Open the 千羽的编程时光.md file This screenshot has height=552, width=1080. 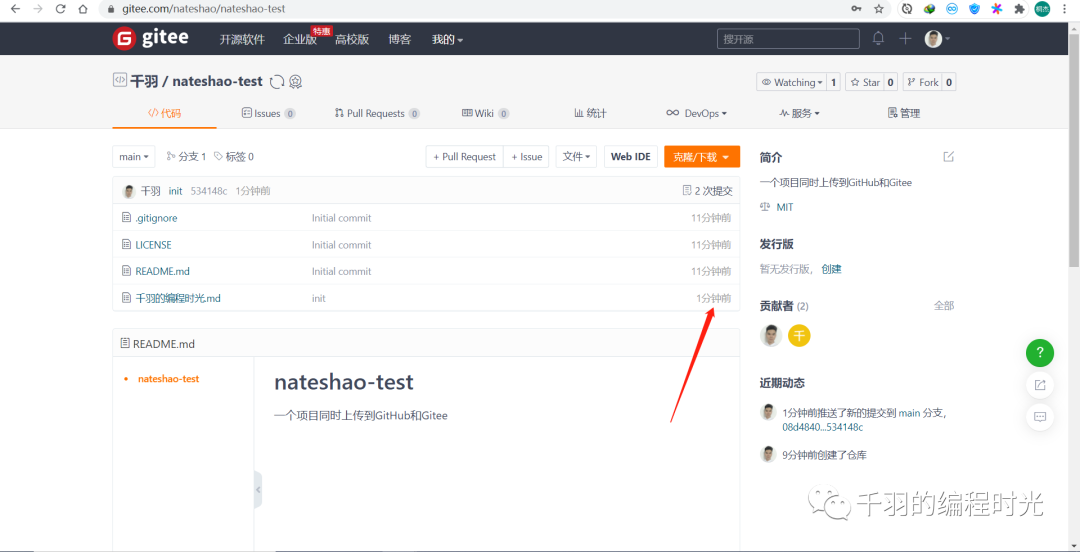(178, 298)
